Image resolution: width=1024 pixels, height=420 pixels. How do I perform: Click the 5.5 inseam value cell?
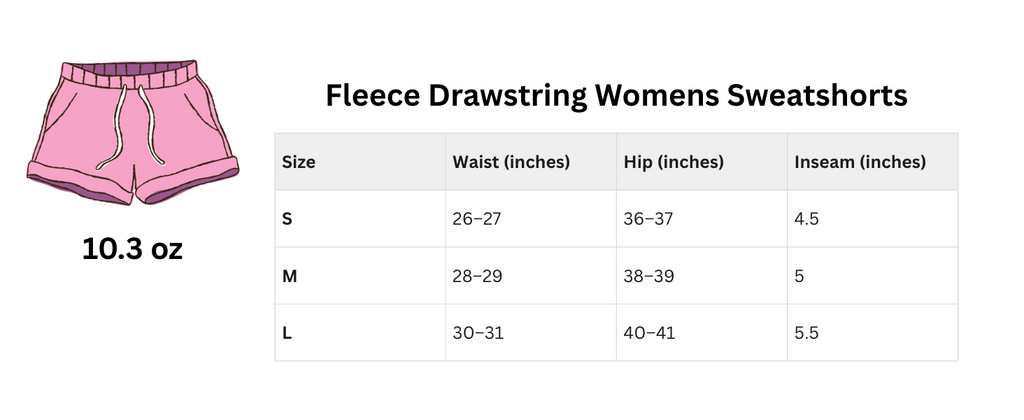pos(807,332)
